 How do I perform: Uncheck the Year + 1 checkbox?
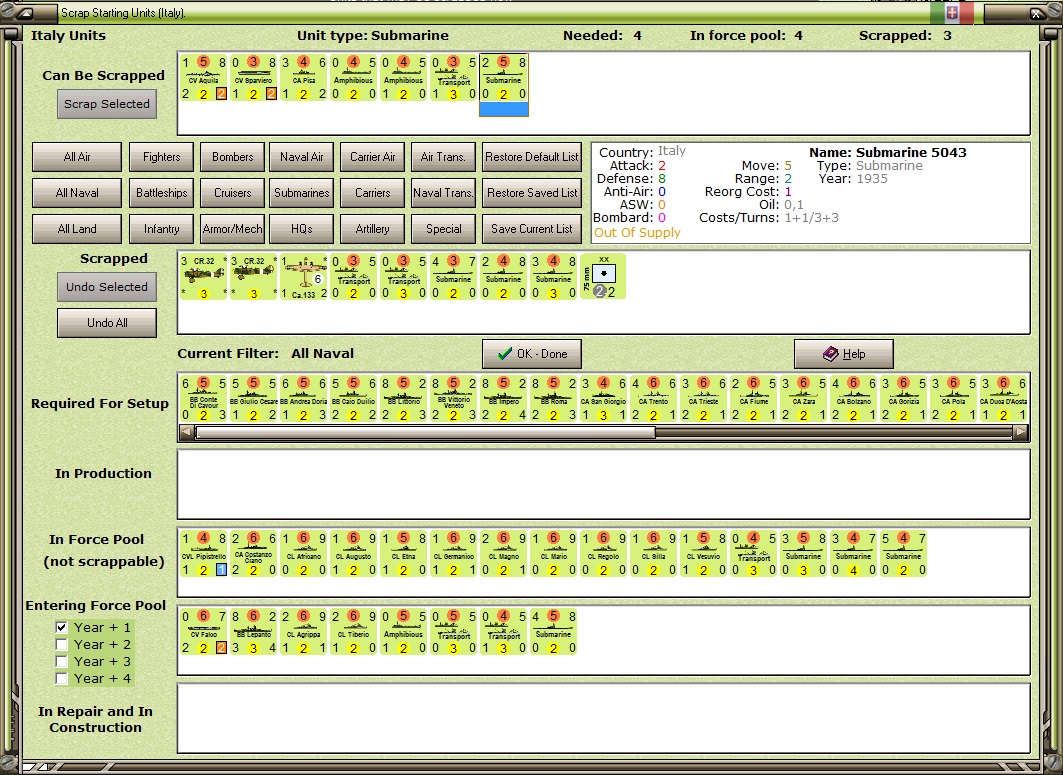[x=62, y=627]
